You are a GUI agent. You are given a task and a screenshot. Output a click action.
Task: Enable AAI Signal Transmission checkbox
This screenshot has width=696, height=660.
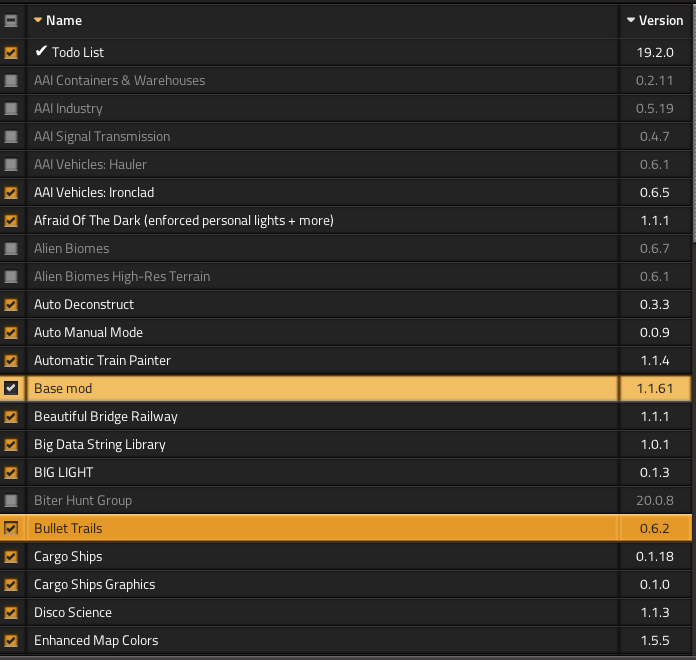coord(11,136)
